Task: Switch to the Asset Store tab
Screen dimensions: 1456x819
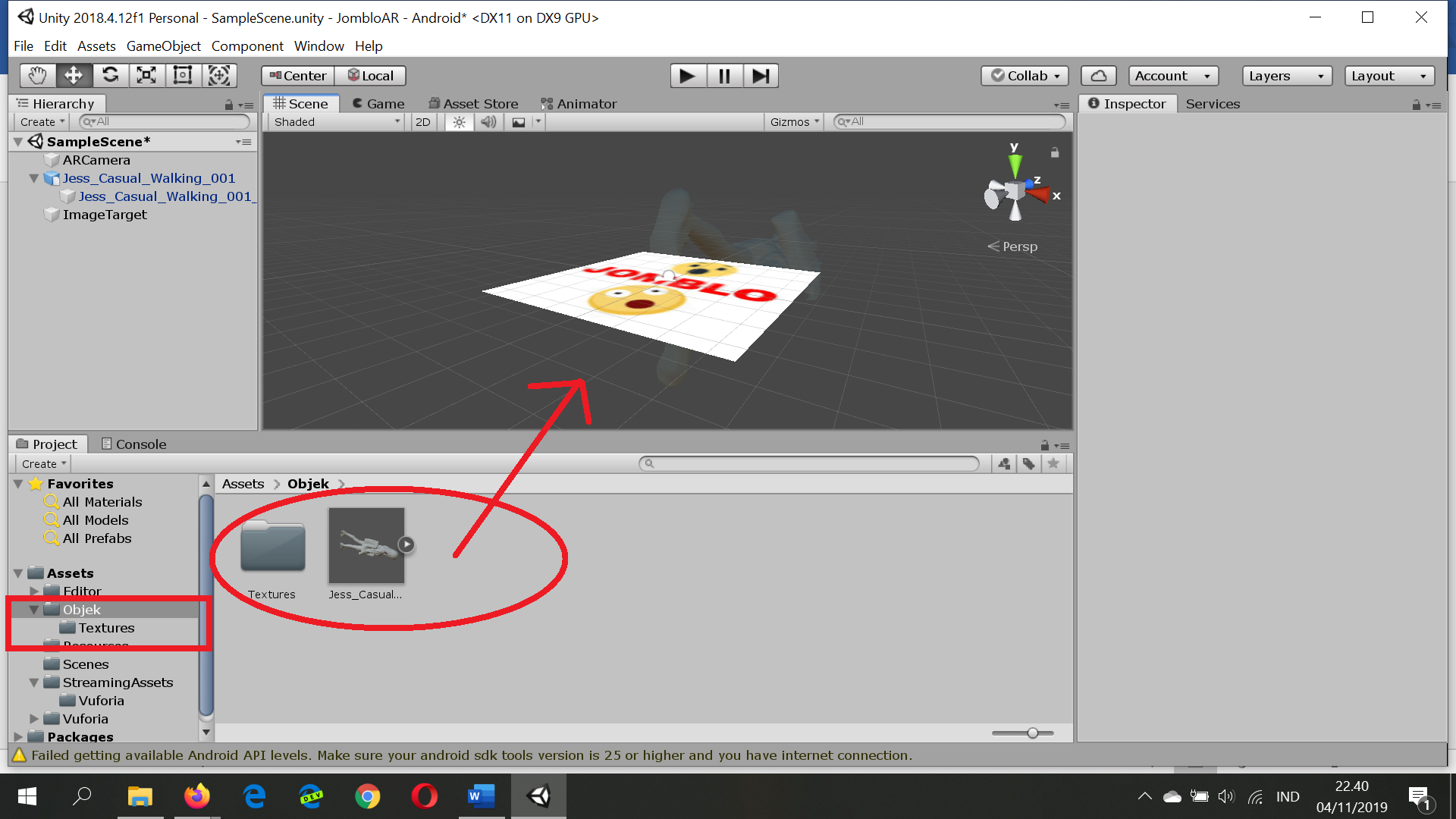Action: tap(473, 104)
